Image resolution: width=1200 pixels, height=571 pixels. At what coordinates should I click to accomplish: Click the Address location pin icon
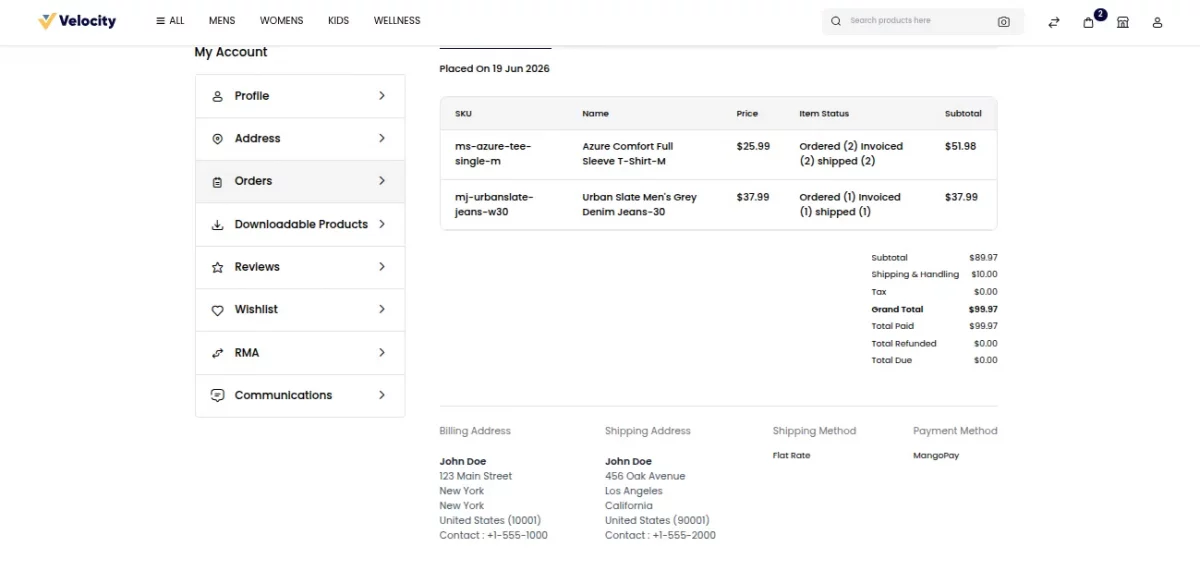tap(217, 139)
